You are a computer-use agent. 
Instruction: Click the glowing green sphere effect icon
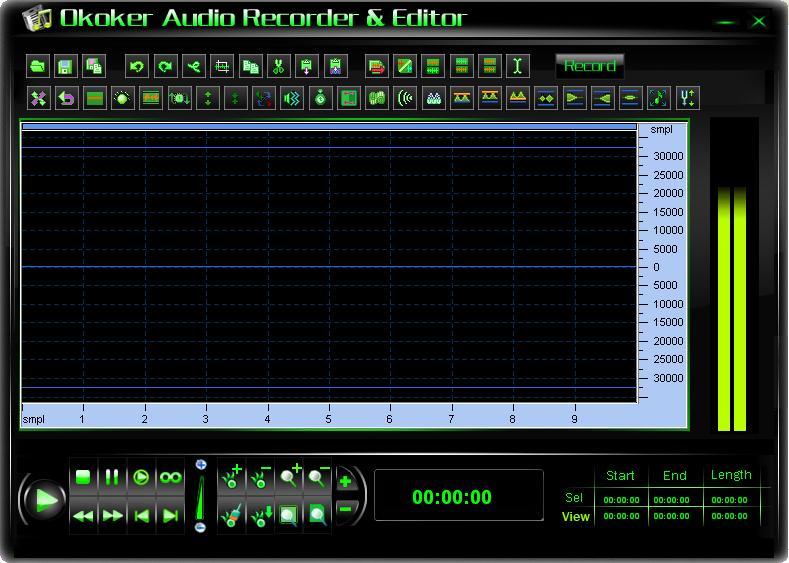pyautogui.click(x=123, y=98)
